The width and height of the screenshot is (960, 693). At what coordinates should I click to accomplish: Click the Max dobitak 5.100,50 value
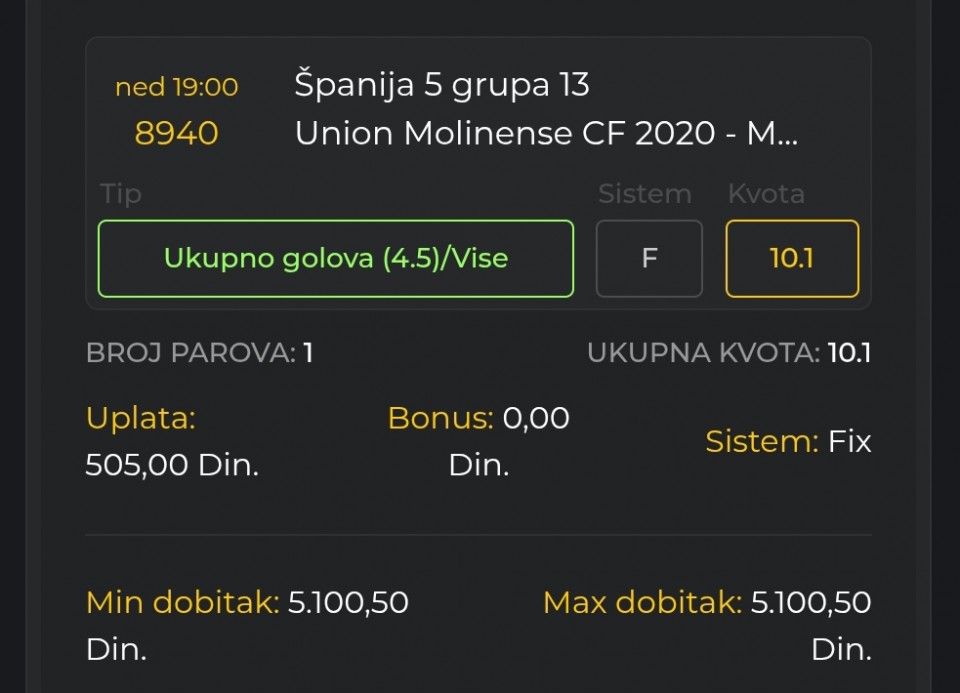[811, 602]
